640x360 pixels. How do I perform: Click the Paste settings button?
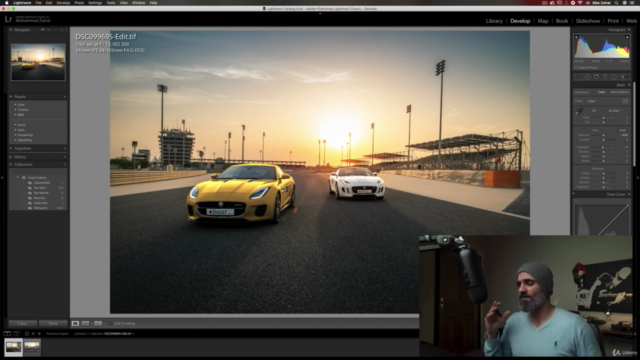(53, 323)
